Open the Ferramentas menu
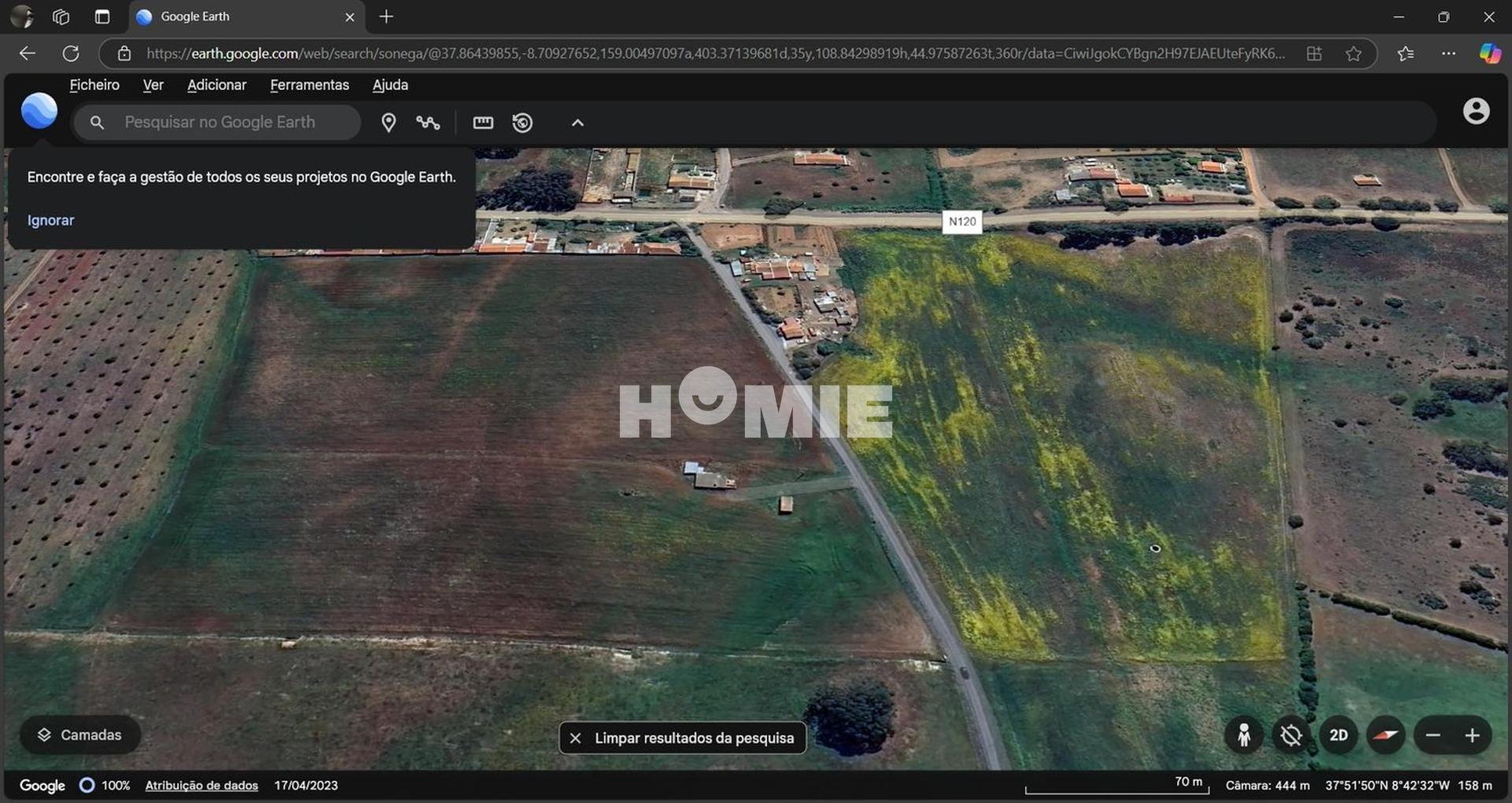This screenshot has height=803, width=1512. pos(309,85)
